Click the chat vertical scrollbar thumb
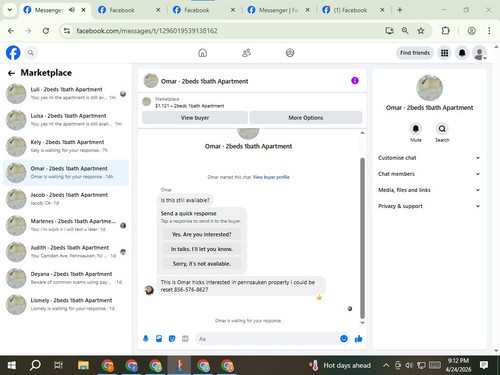Screen dimensions: 500x375 [362, 238]
